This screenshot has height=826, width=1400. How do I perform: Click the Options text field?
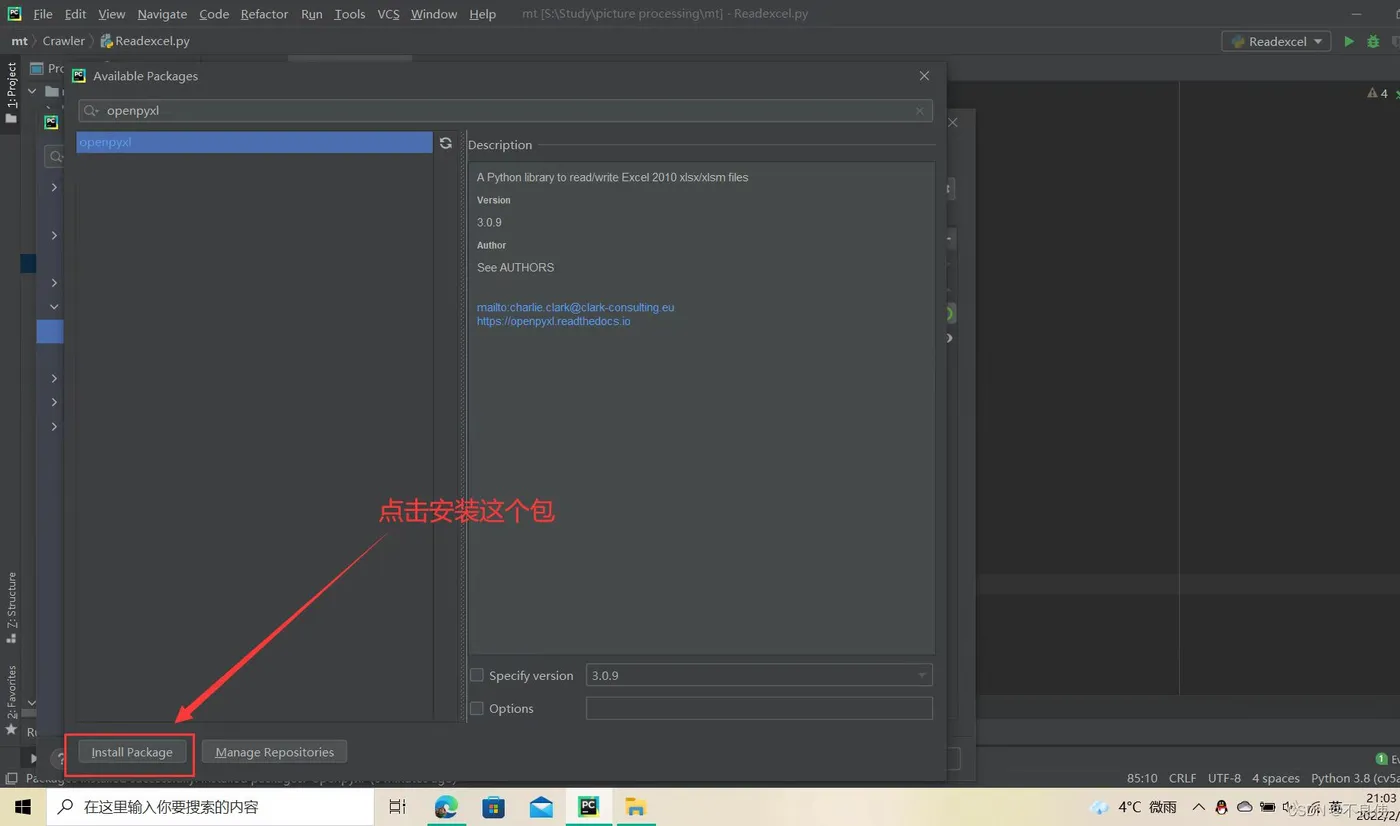click(x=759, y=708)
